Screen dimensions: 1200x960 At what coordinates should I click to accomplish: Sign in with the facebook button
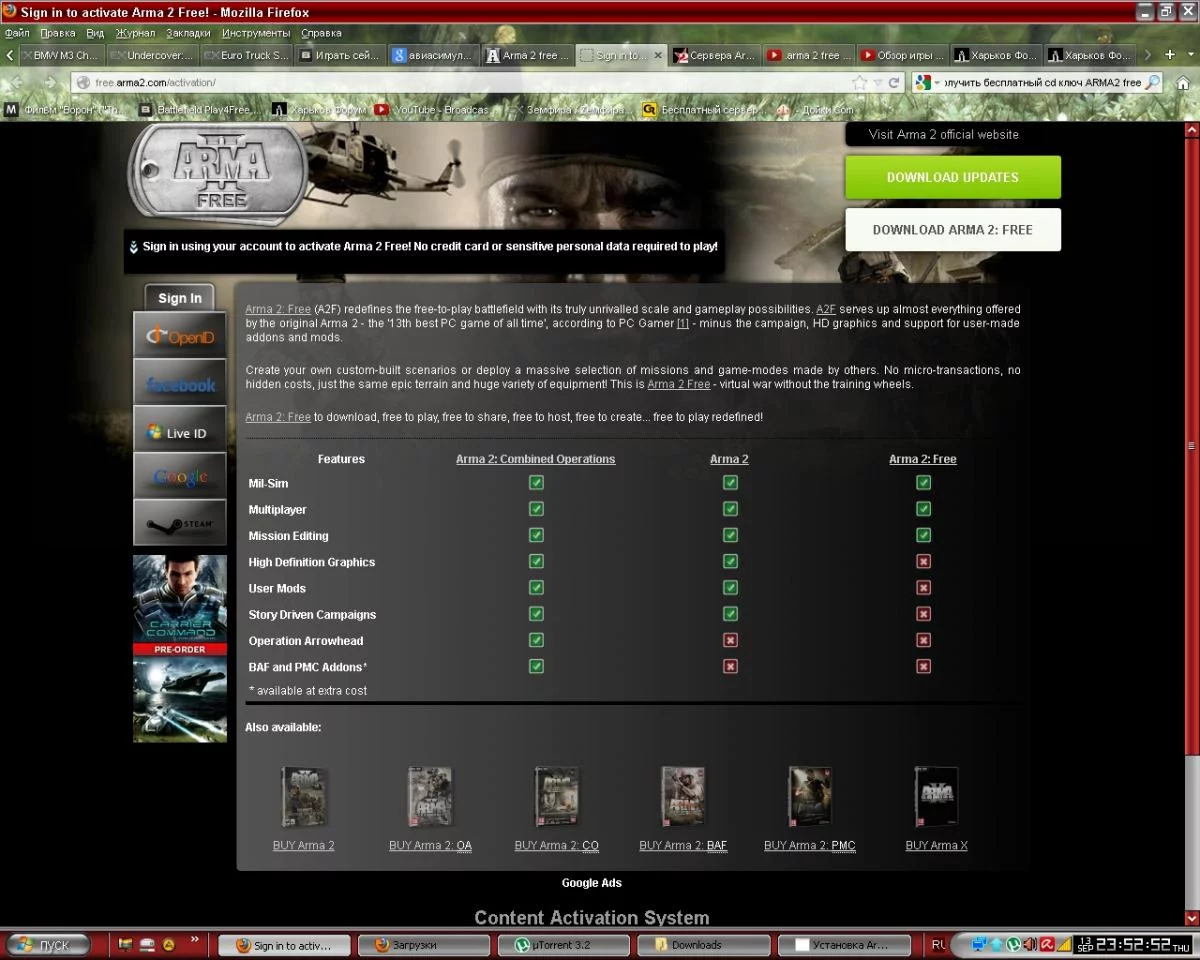pyautogui.click(x=180, y=382)
